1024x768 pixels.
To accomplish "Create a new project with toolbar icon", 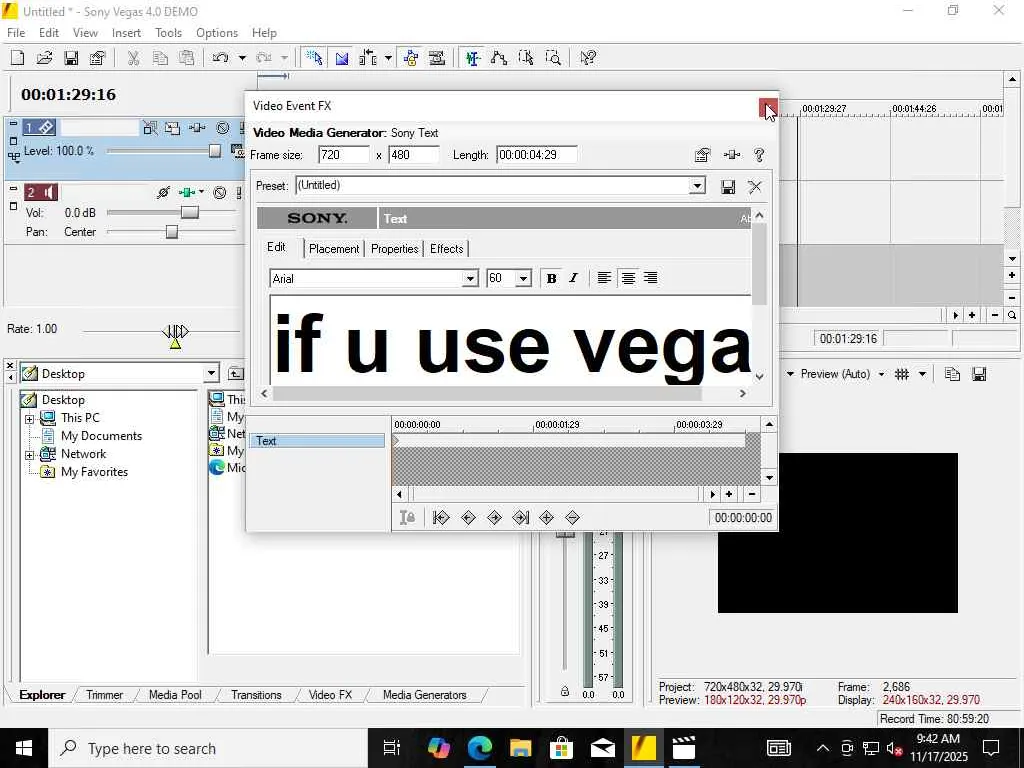I will point(18,58).
